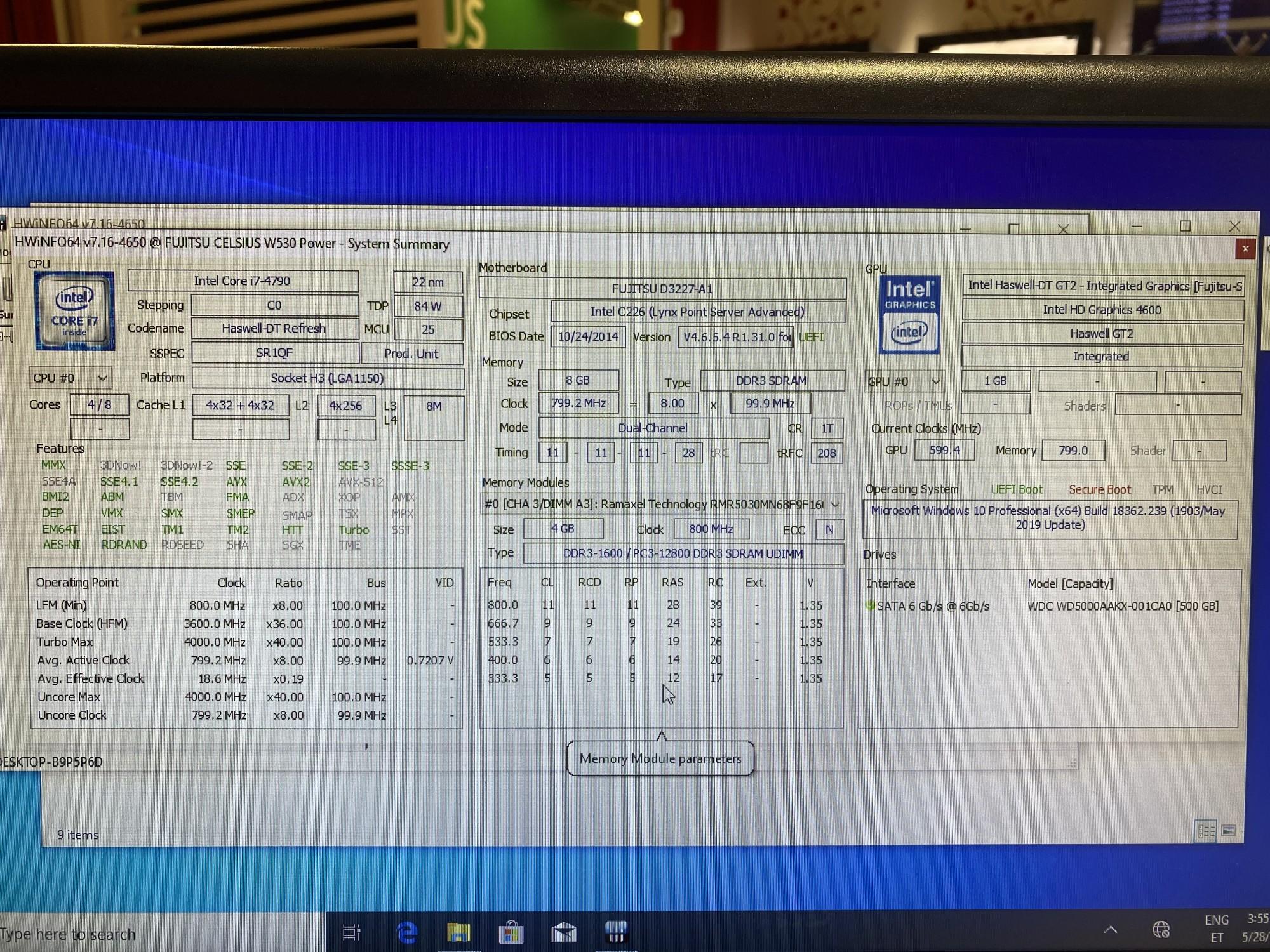Click the Turbo Max operating point row
This screenshot has height=952, width=1270.
[246, 642]
